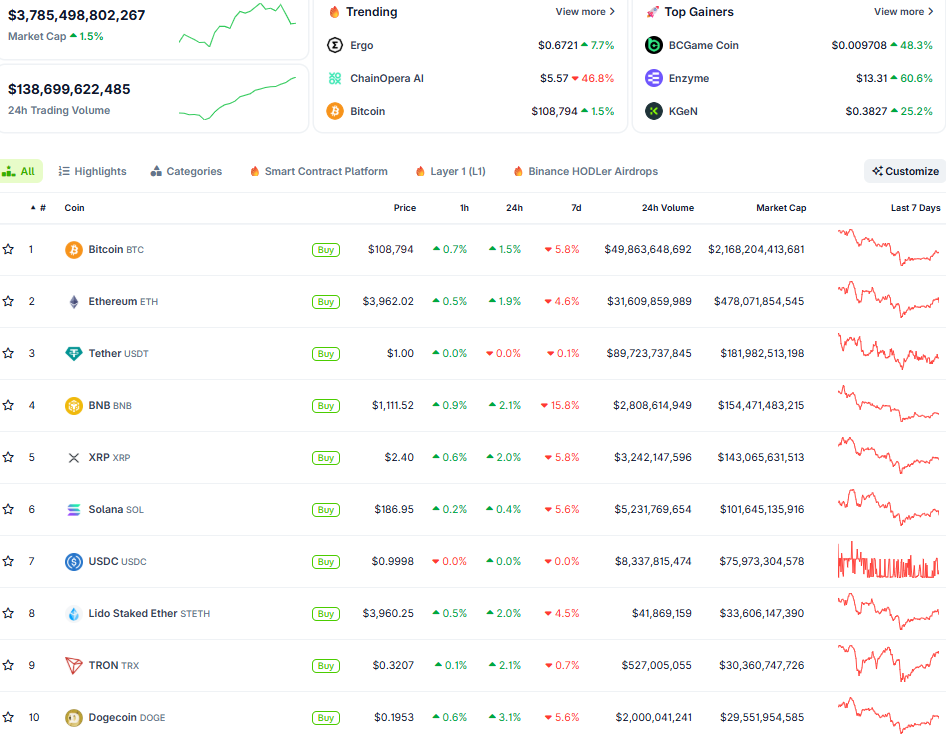Click the Bitcoin BTC coin logo
The image size is (949, 739).
click(x=74, y=249)
